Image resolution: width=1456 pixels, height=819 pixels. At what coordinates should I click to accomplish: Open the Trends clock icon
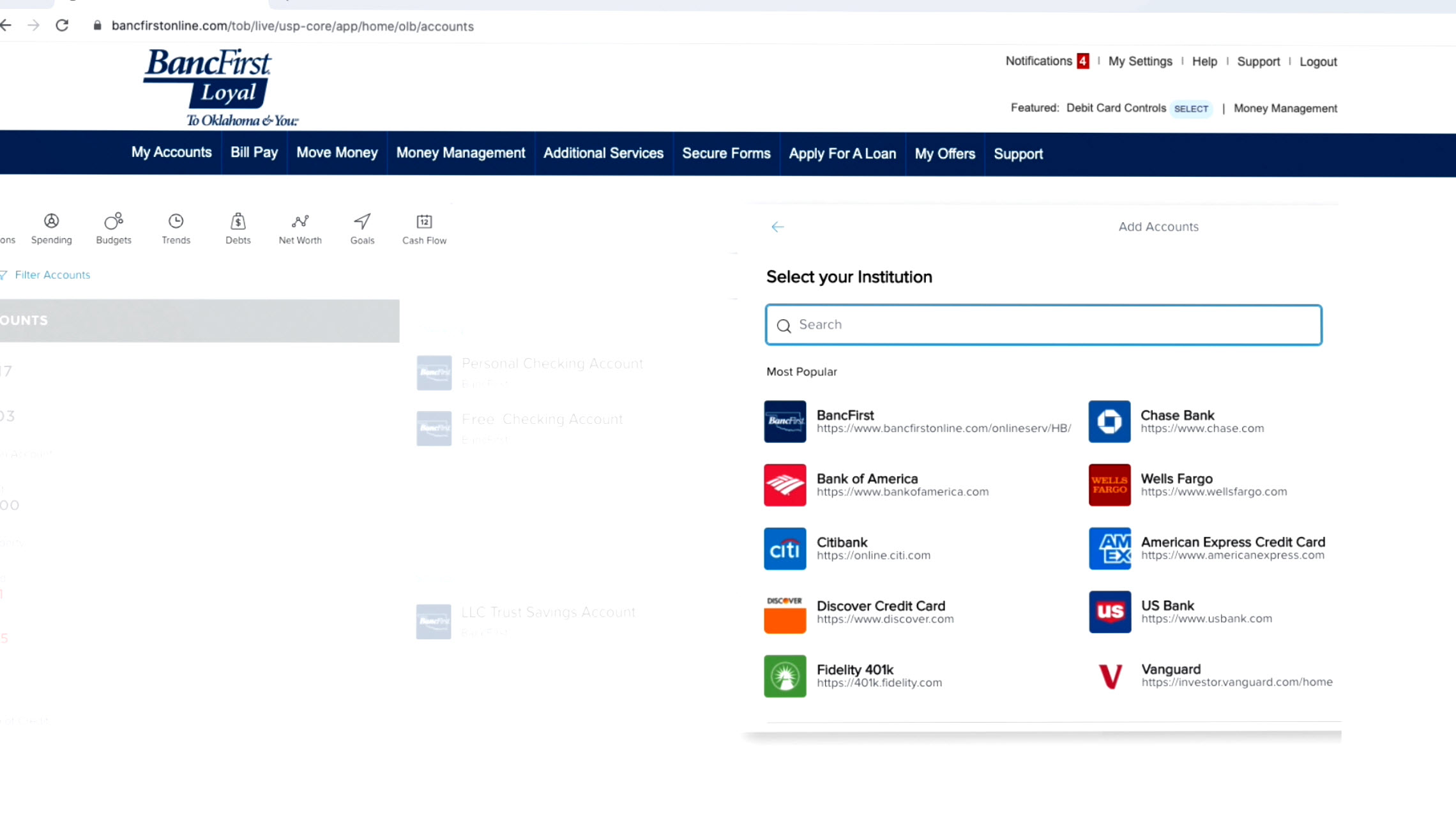point(176,222)
